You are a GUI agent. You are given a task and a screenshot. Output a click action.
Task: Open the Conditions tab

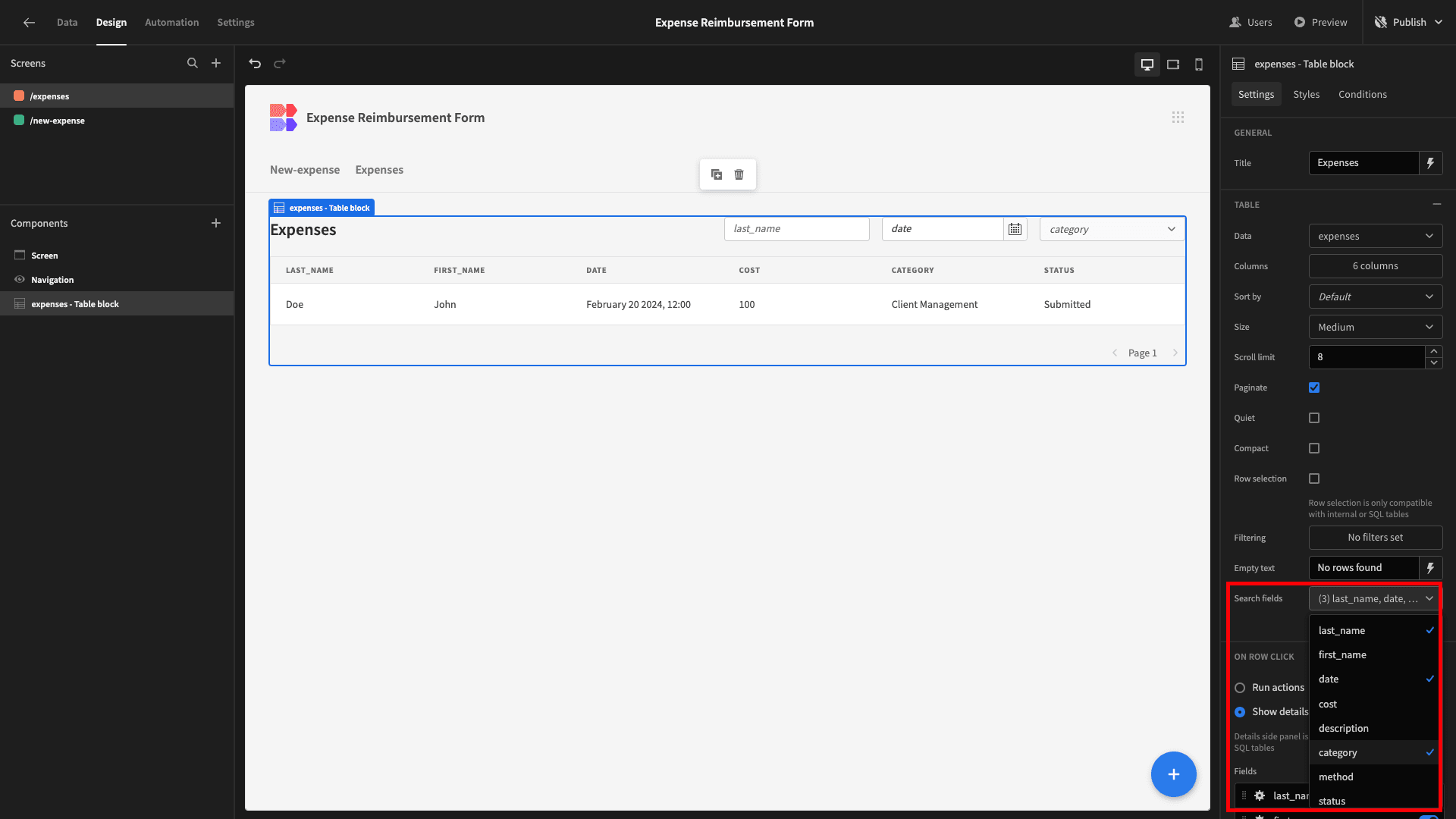pyautogui.click(x=1363, y=95)
